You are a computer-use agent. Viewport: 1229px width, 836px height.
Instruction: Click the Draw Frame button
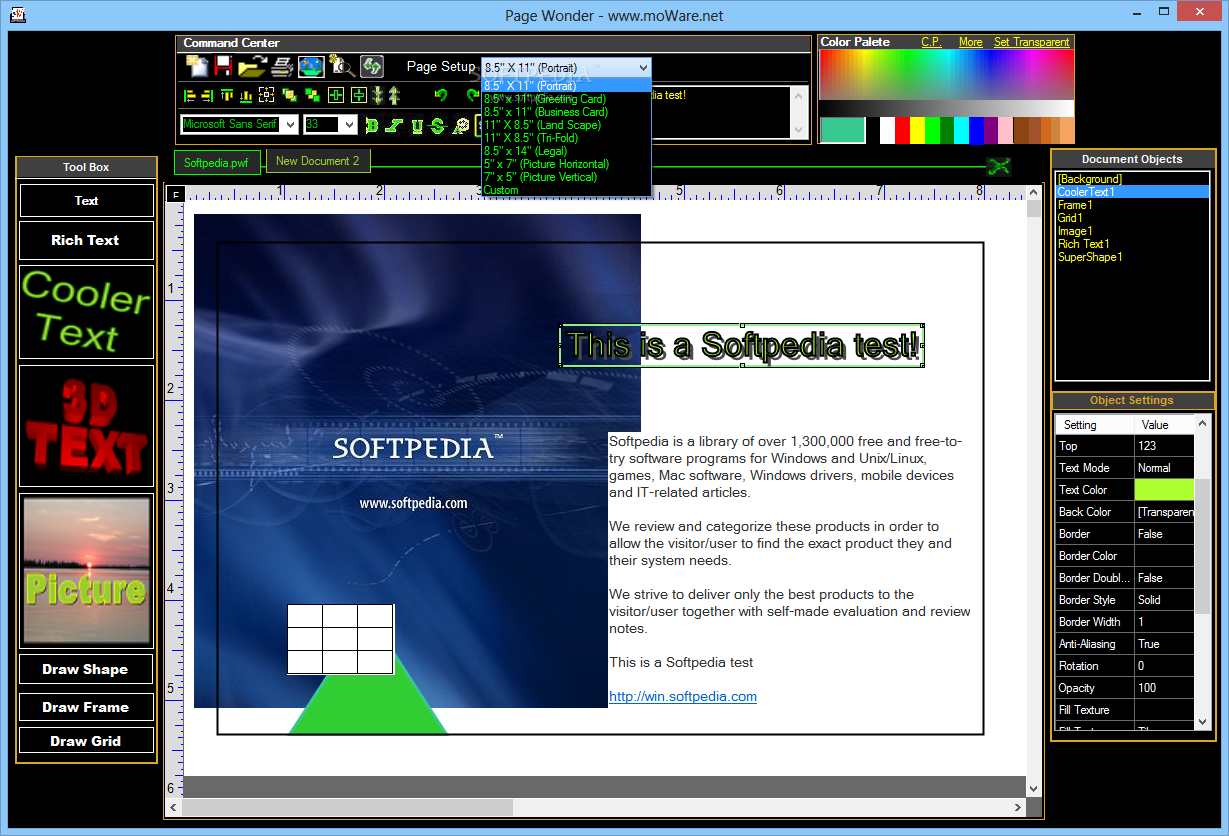coord(87,707)
